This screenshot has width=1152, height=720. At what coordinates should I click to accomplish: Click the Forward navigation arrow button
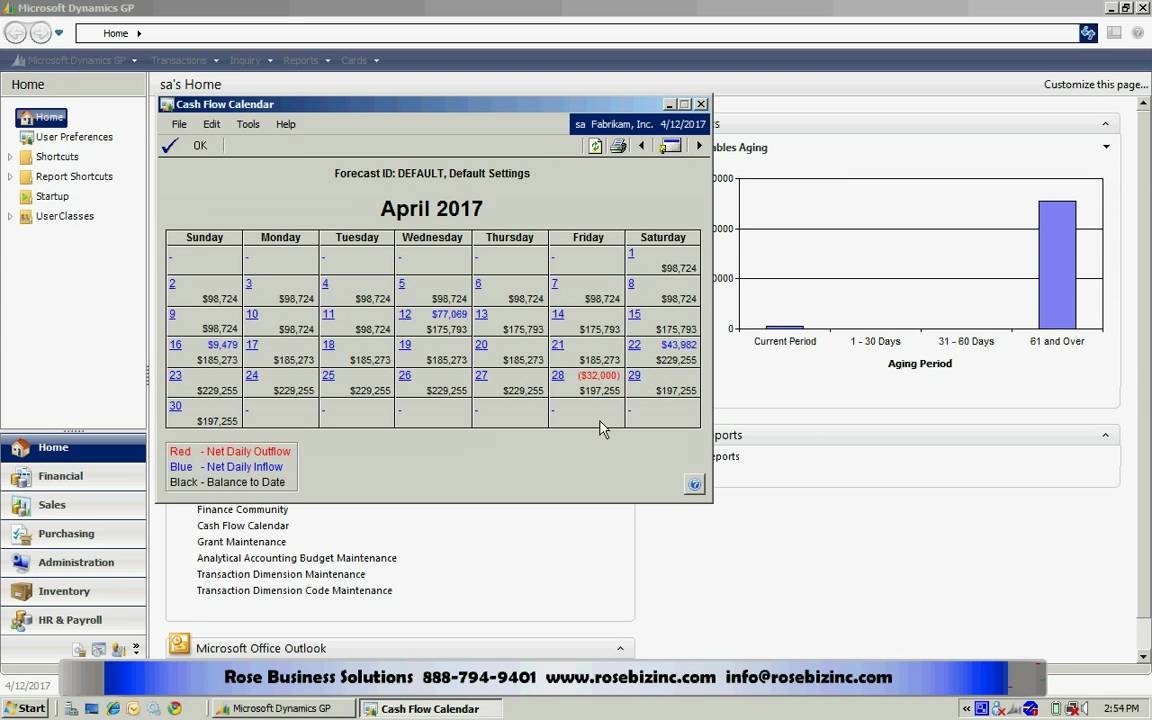coord(40,32)
